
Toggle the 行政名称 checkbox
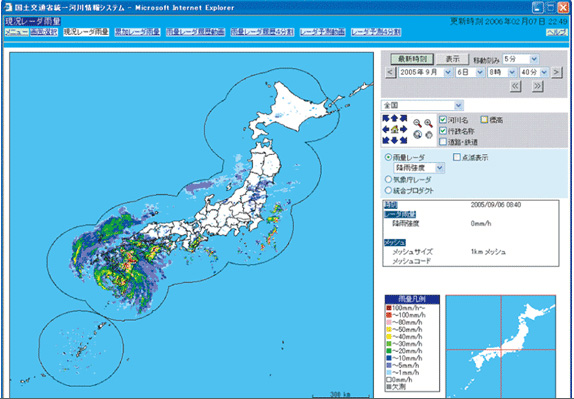(443, 131)
